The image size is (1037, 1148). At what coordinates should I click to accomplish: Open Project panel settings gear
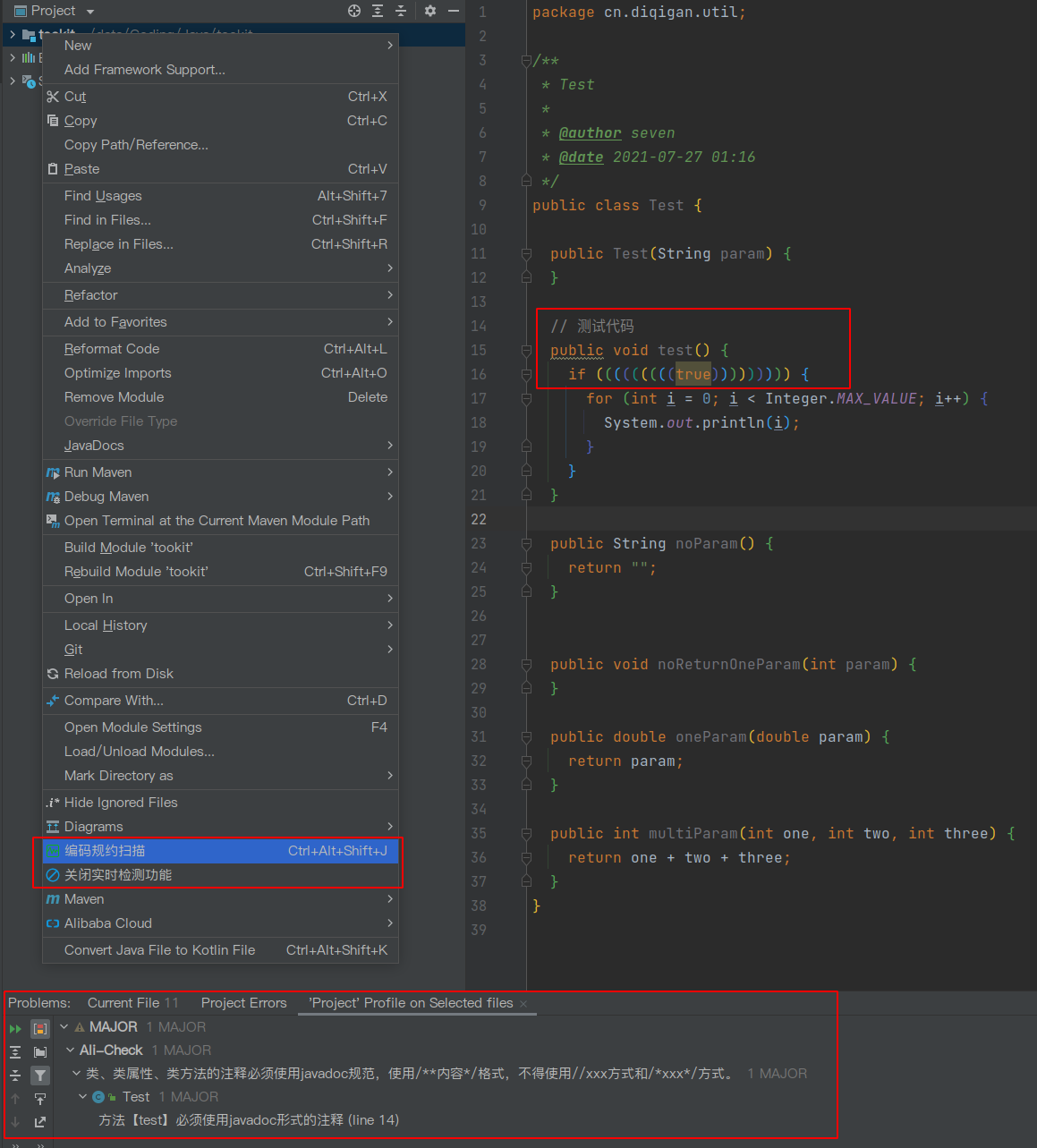430,11
